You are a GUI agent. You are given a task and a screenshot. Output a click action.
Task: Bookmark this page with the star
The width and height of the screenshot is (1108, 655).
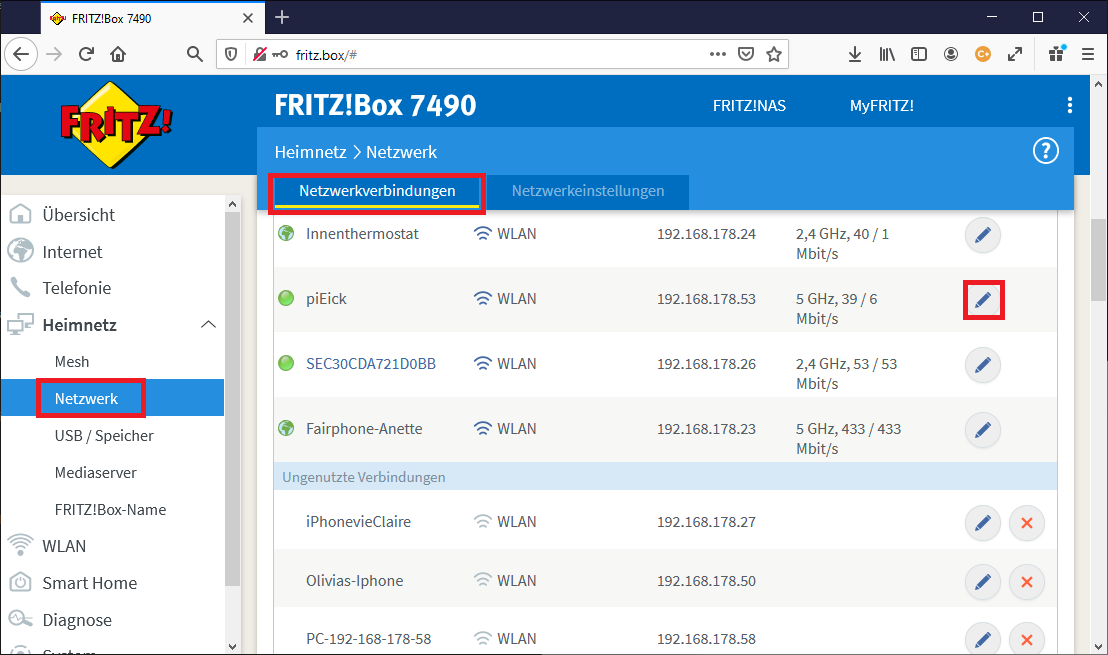pyautogui.click(x=774, y=54)
